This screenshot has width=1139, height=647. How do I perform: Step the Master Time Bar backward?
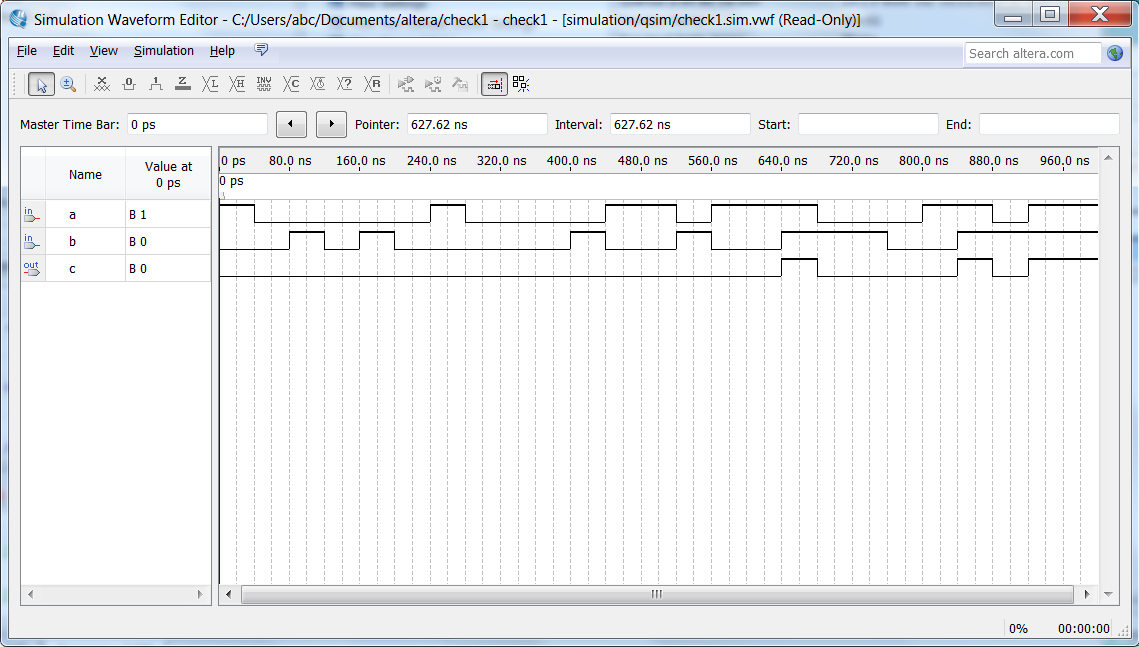(290, 123)
